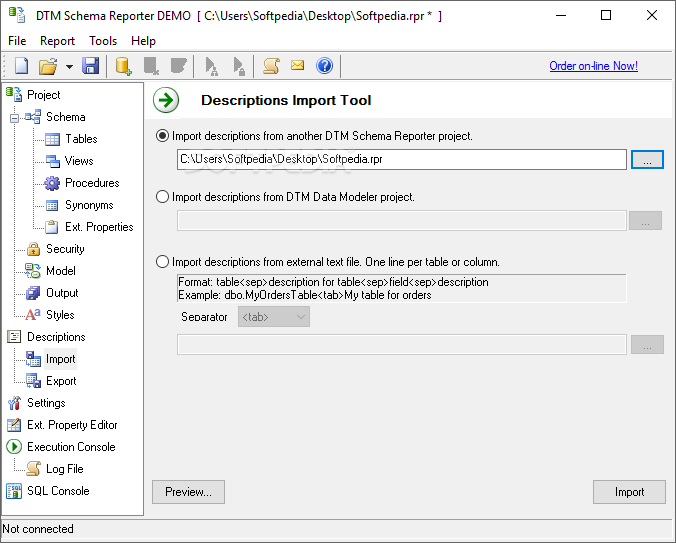Click the Execution Console play icon

click(x=14, y=447)
